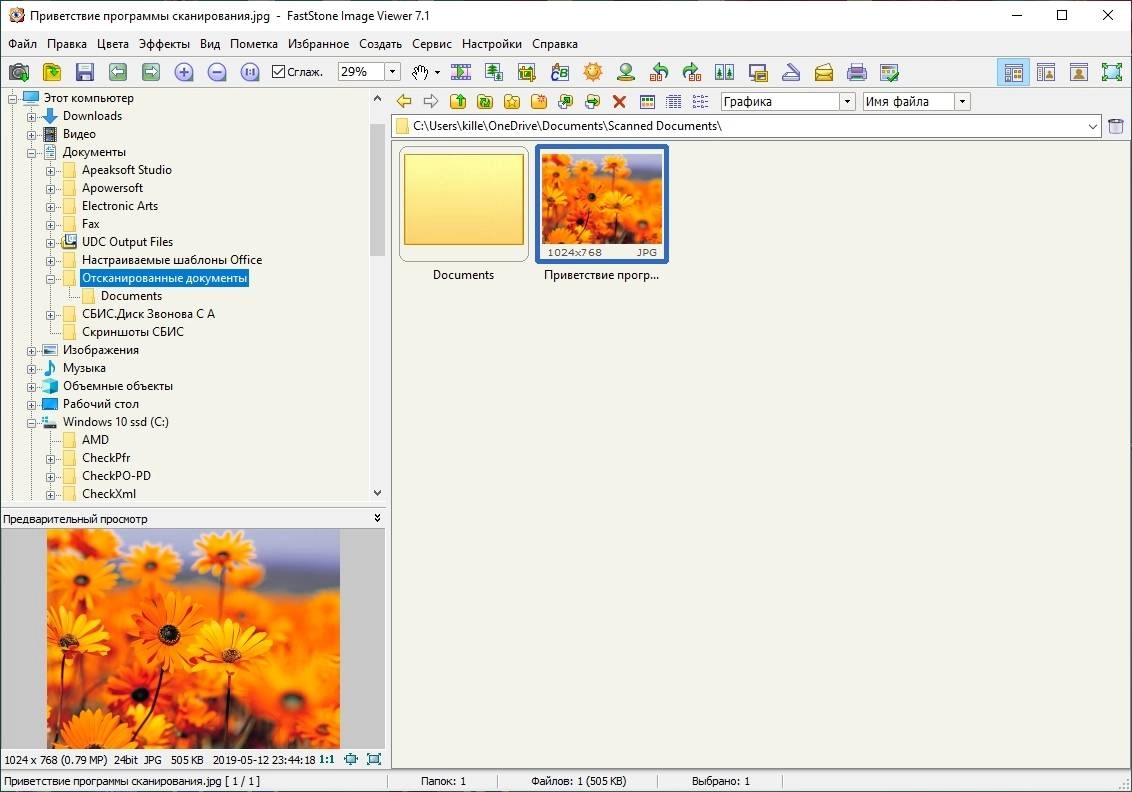Click the fit preview icon left of the last icon
1132x792 pixels.
pos(351,759)
